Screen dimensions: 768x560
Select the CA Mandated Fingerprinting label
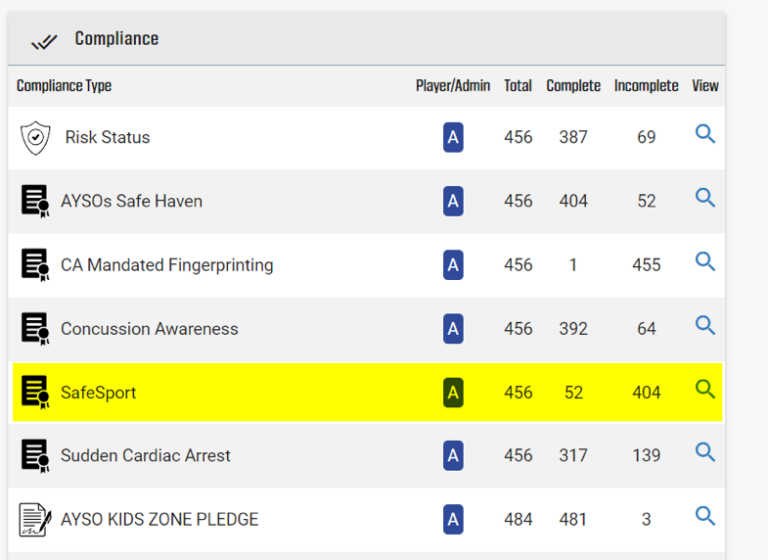pyautogui.click(x=166, y=265)
